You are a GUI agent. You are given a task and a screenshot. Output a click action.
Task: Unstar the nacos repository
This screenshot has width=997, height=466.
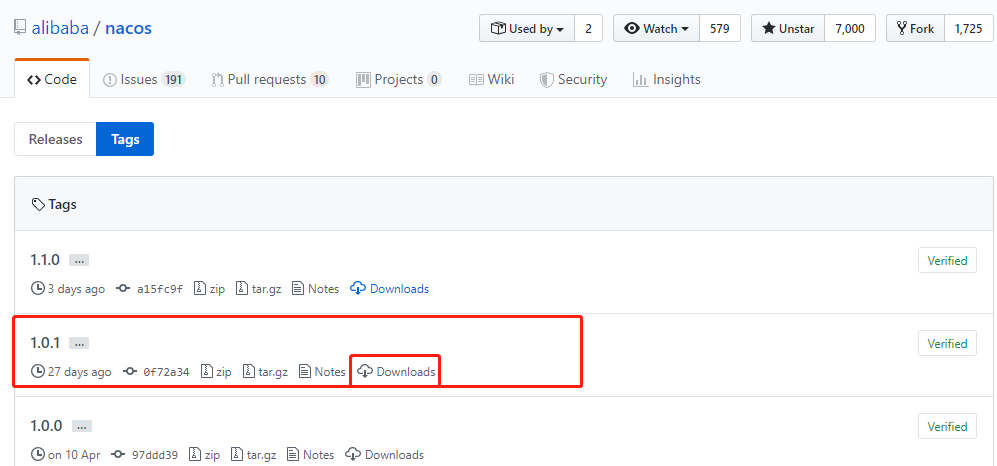(787, 29)
